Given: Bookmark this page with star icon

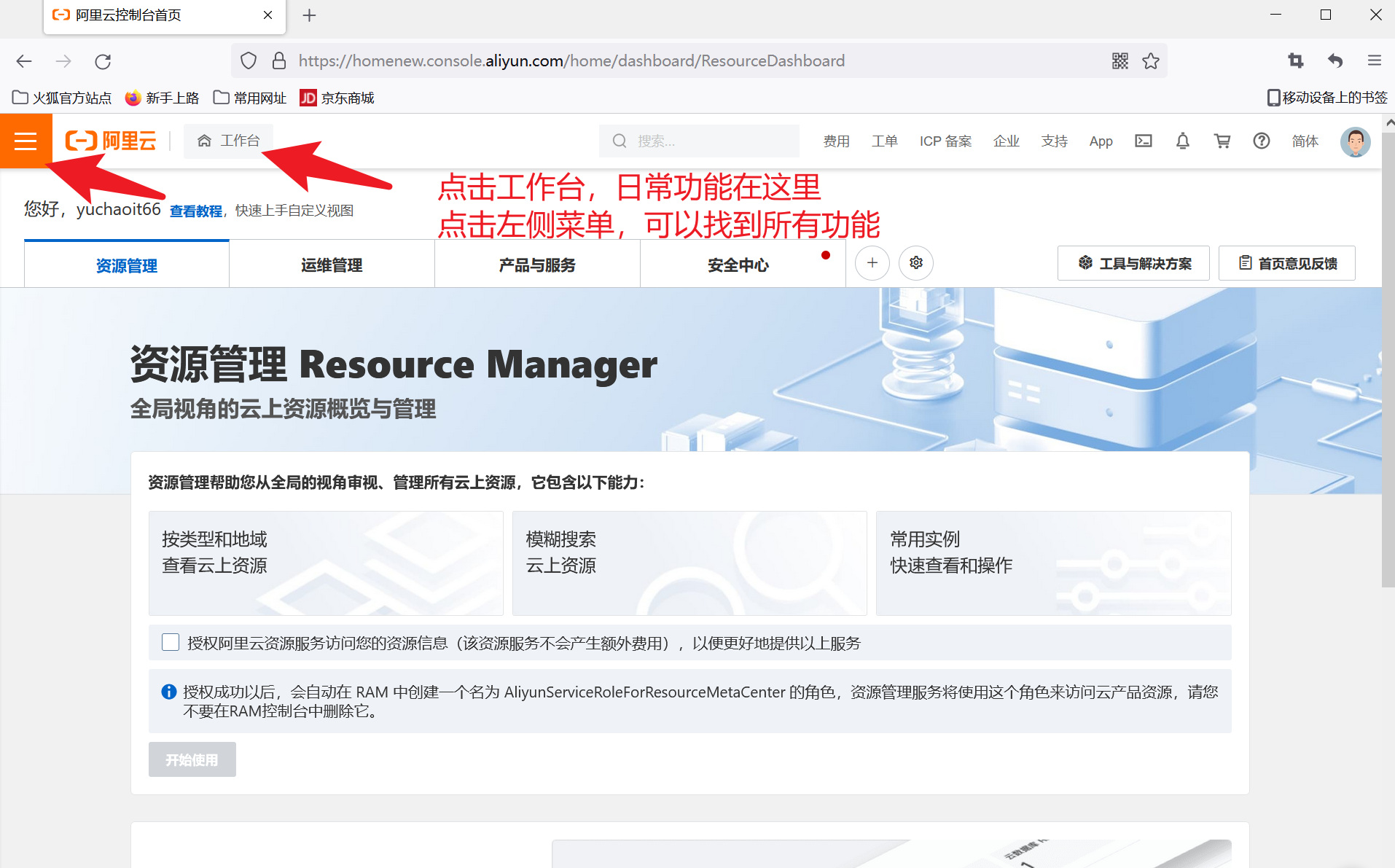Looking at the screenshot, I should pos(1151,61).
